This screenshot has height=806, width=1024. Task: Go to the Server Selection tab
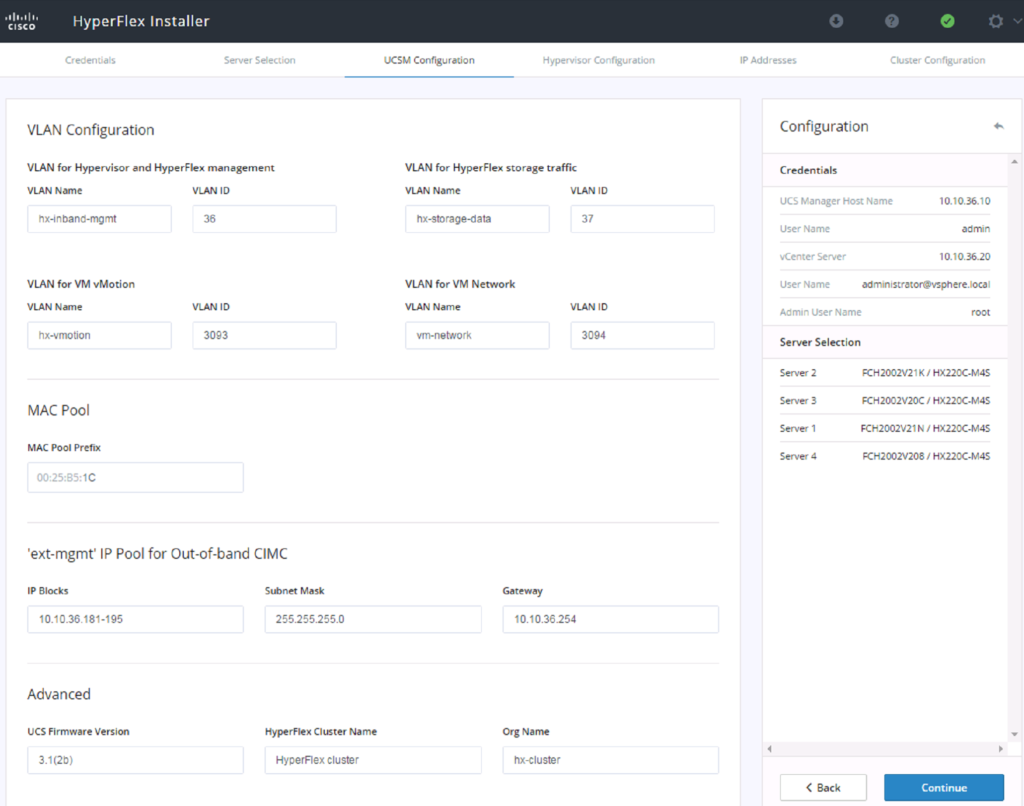259,60
